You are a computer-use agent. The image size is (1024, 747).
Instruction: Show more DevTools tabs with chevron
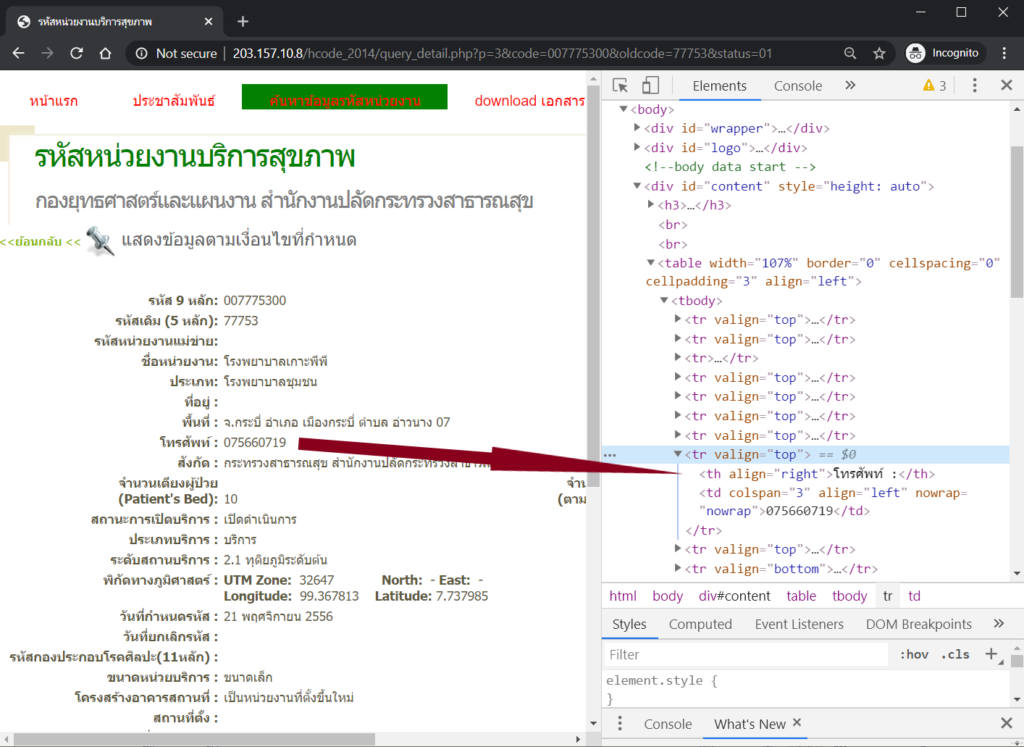click(850, 86)
